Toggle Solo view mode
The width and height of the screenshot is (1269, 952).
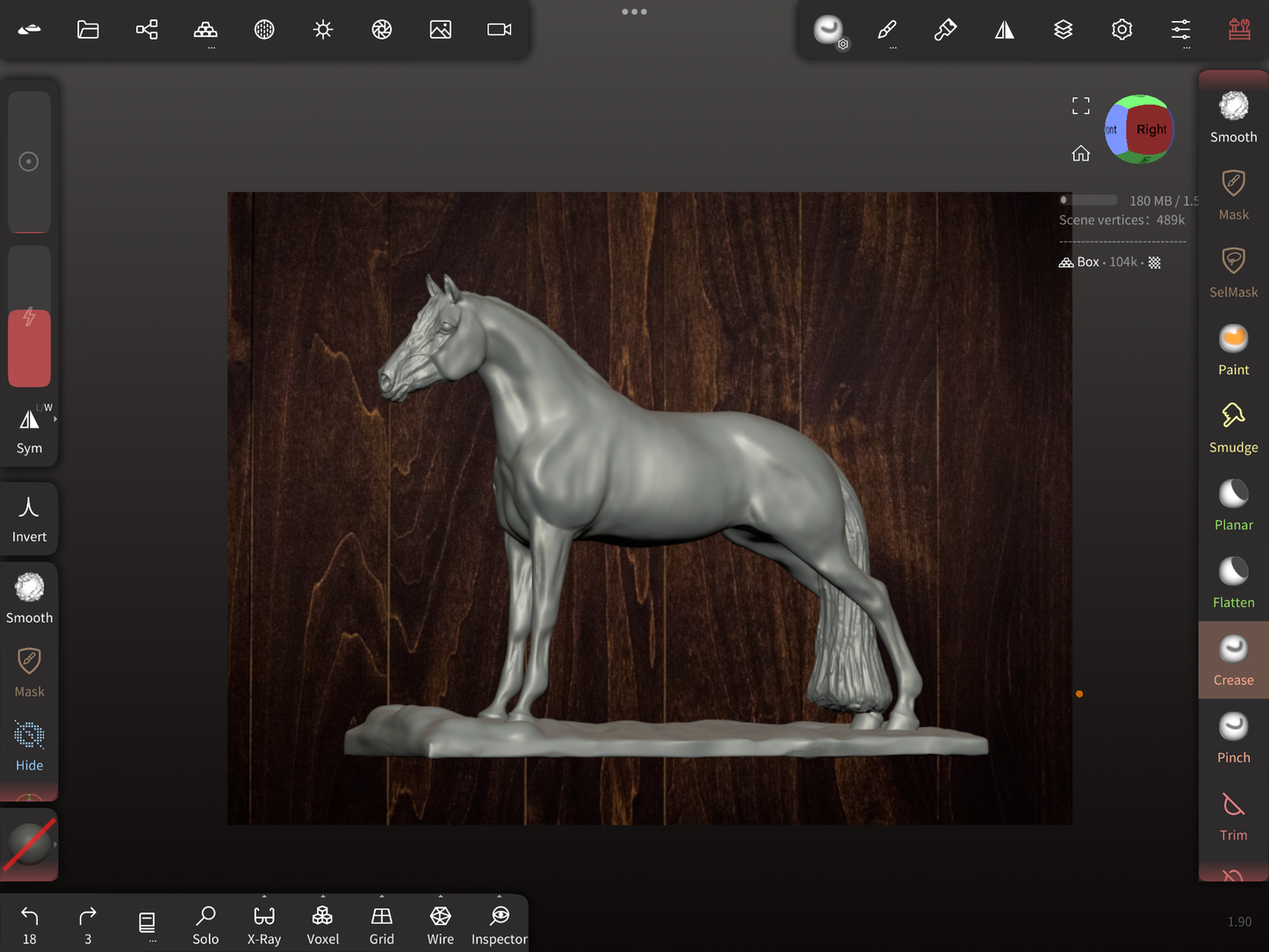(205, 924)
